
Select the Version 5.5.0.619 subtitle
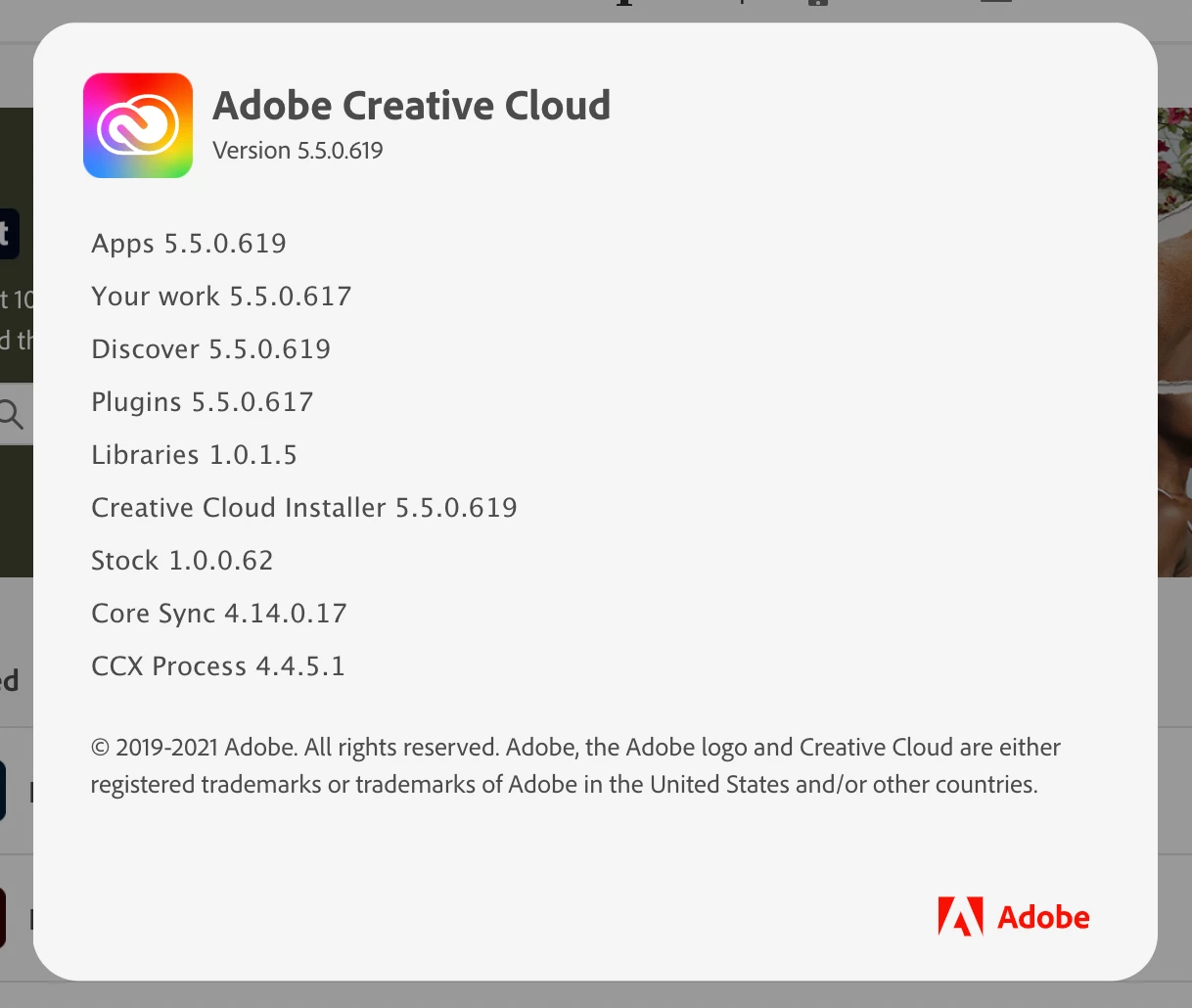(x=298, y=151)
